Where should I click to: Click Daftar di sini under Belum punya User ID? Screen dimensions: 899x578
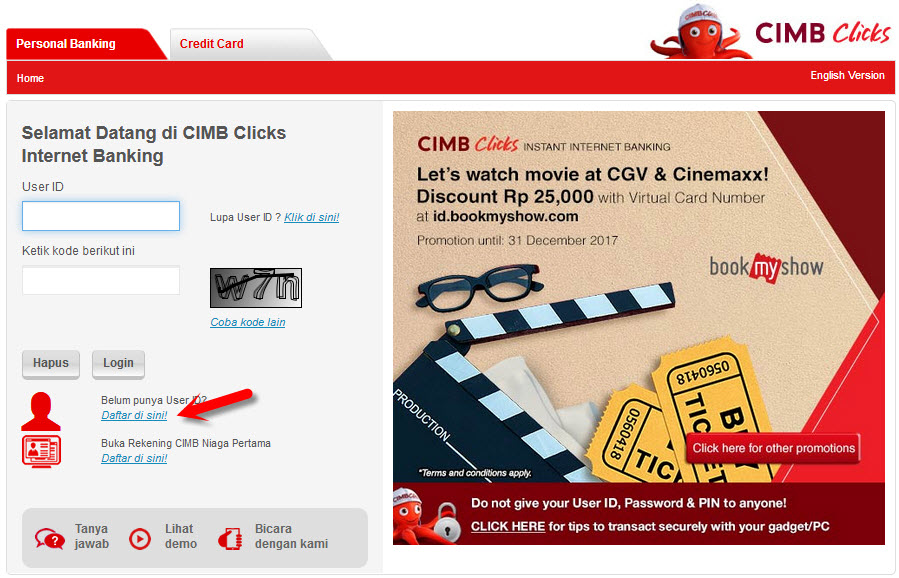click(x=134, y=415)
